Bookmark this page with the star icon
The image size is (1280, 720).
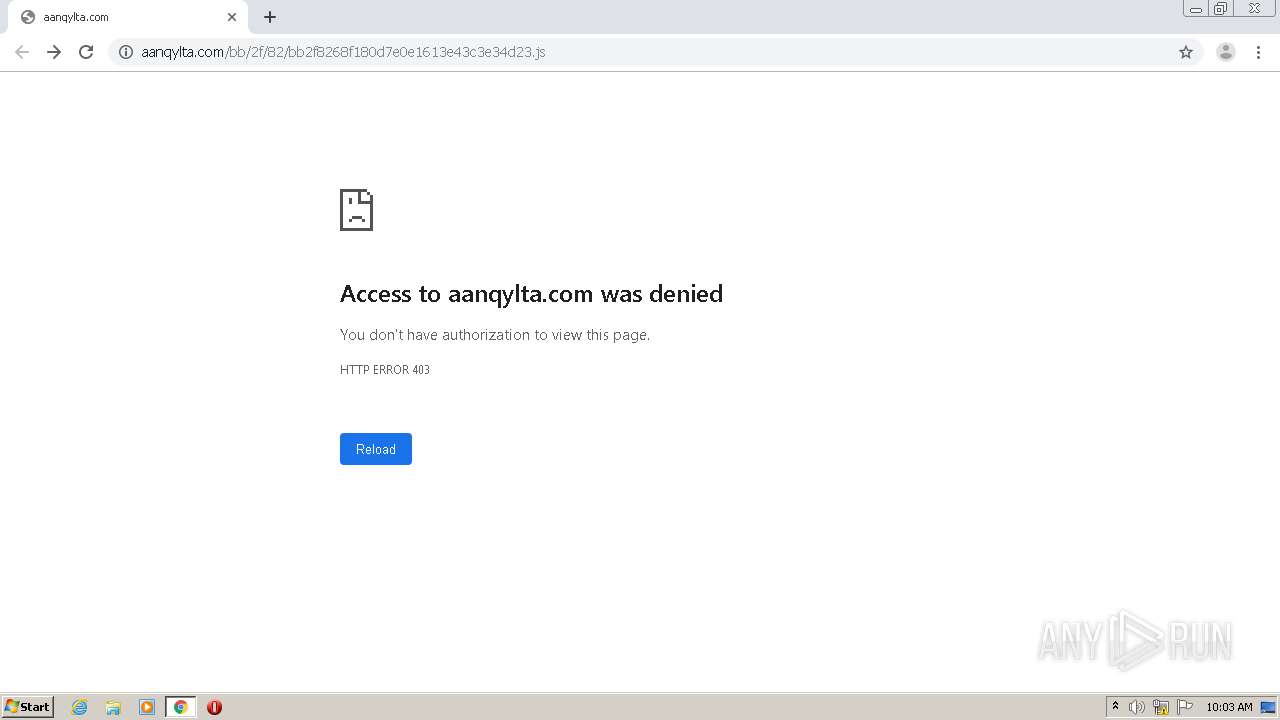point(1186,52)
